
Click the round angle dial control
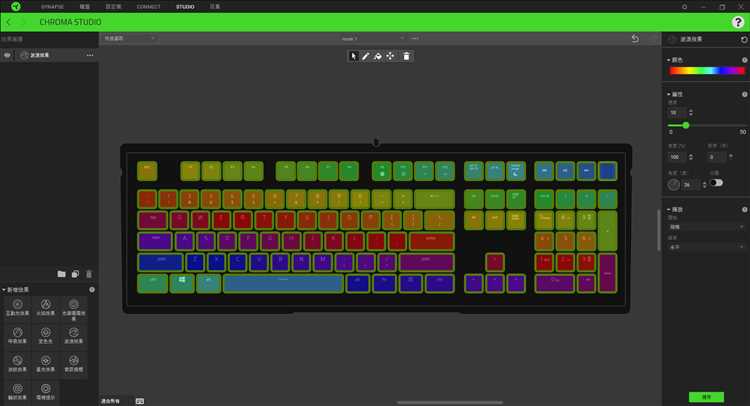pos(673,184)
